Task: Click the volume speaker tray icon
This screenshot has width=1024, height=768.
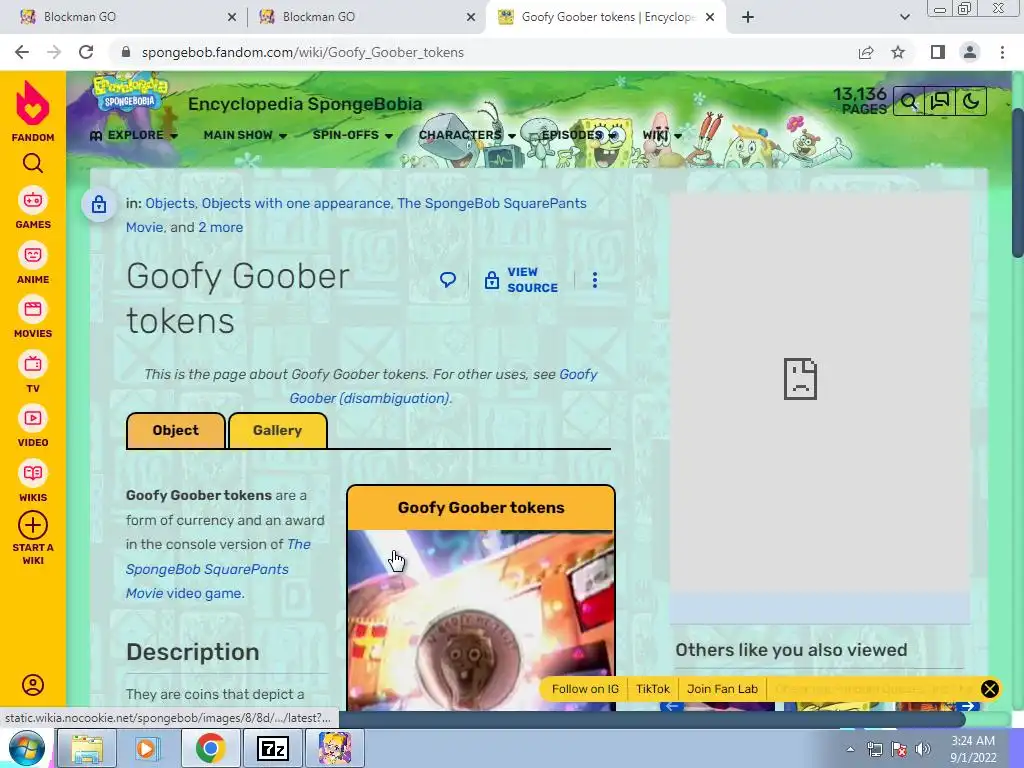Action: [923, 749]
